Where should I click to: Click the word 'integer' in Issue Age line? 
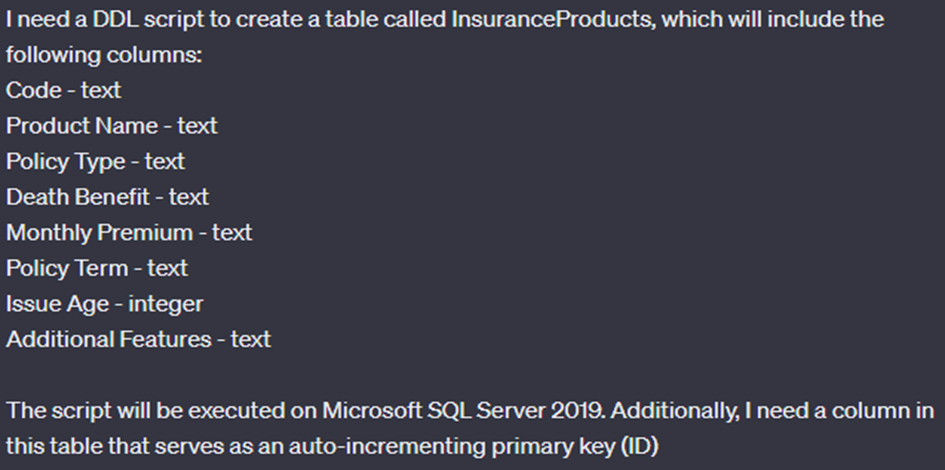click(x=166, y=304)
